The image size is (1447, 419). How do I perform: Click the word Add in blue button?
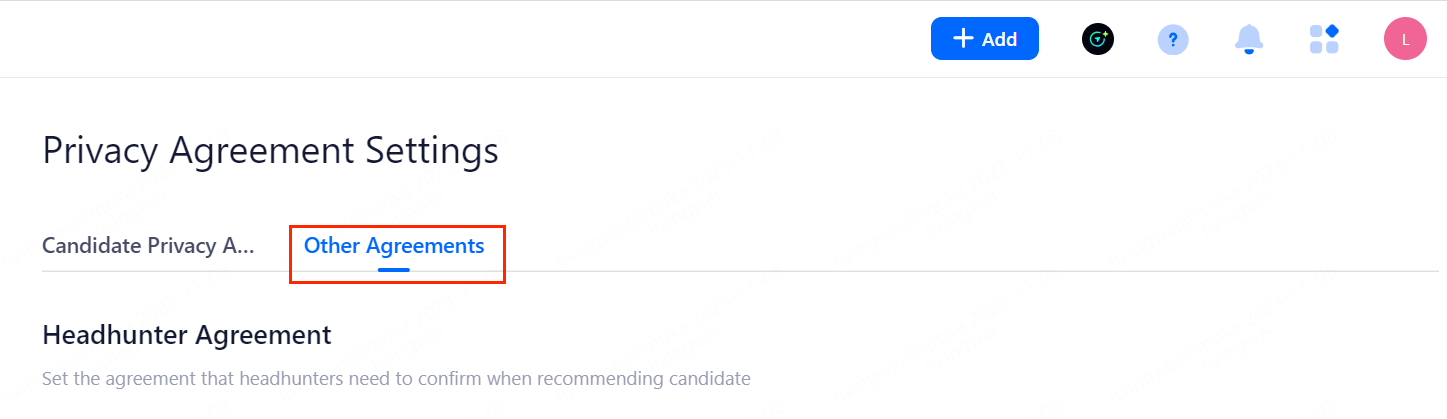[x=999, y=40]
